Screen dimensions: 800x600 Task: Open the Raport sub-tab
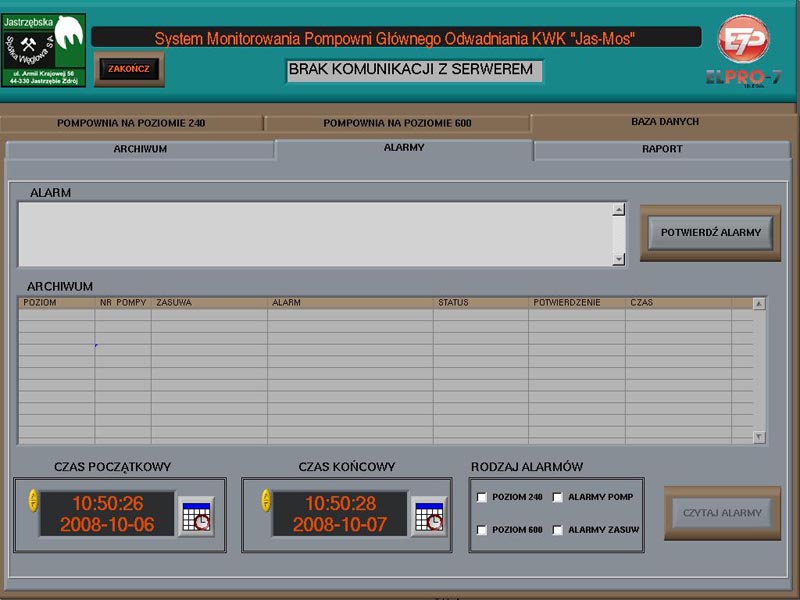click(662, 149)
